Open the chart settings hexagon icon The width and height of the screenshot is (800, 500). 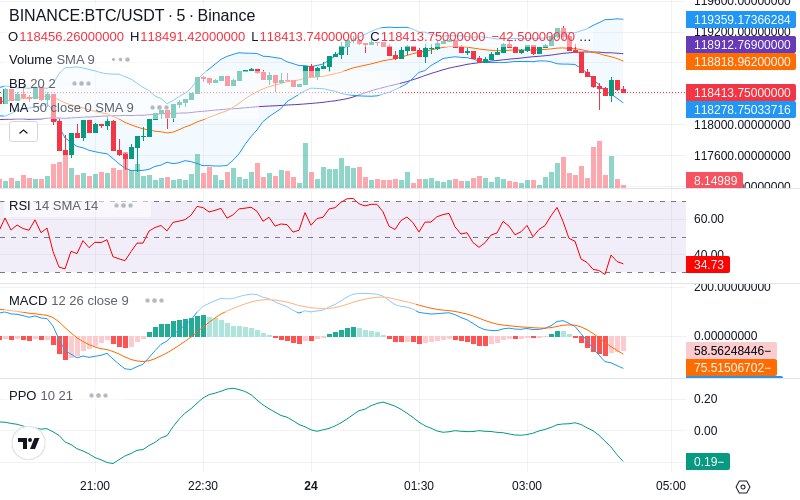742,486
